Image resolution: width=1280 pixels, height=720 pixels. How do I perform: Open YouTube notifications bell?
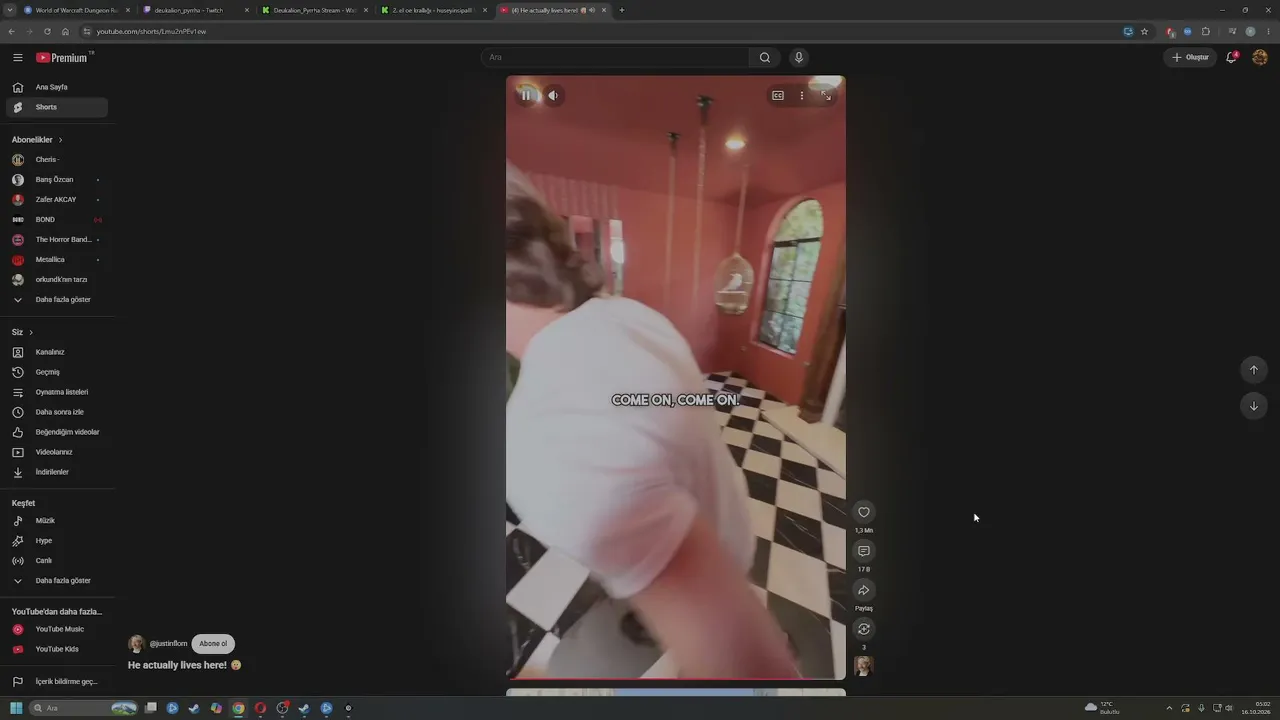[1232, 57]
